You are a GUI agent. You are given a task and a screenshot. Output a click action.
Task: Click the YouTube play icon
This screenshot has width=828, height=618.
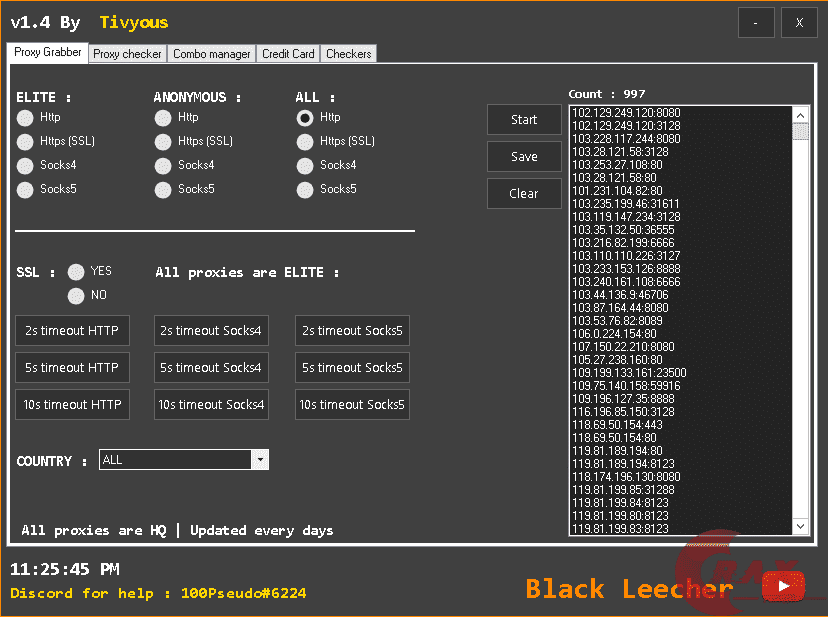783,586
